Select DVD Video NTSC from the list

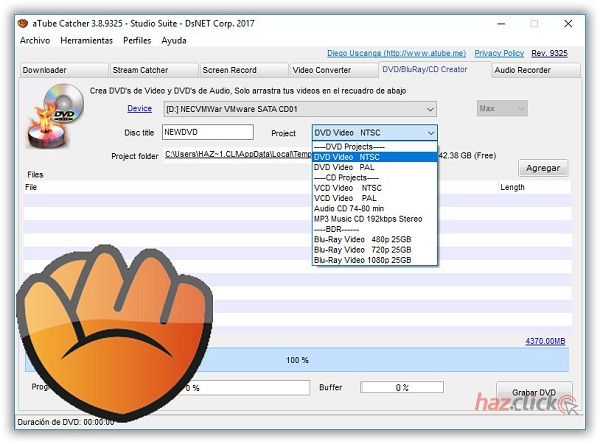(375, 157)
